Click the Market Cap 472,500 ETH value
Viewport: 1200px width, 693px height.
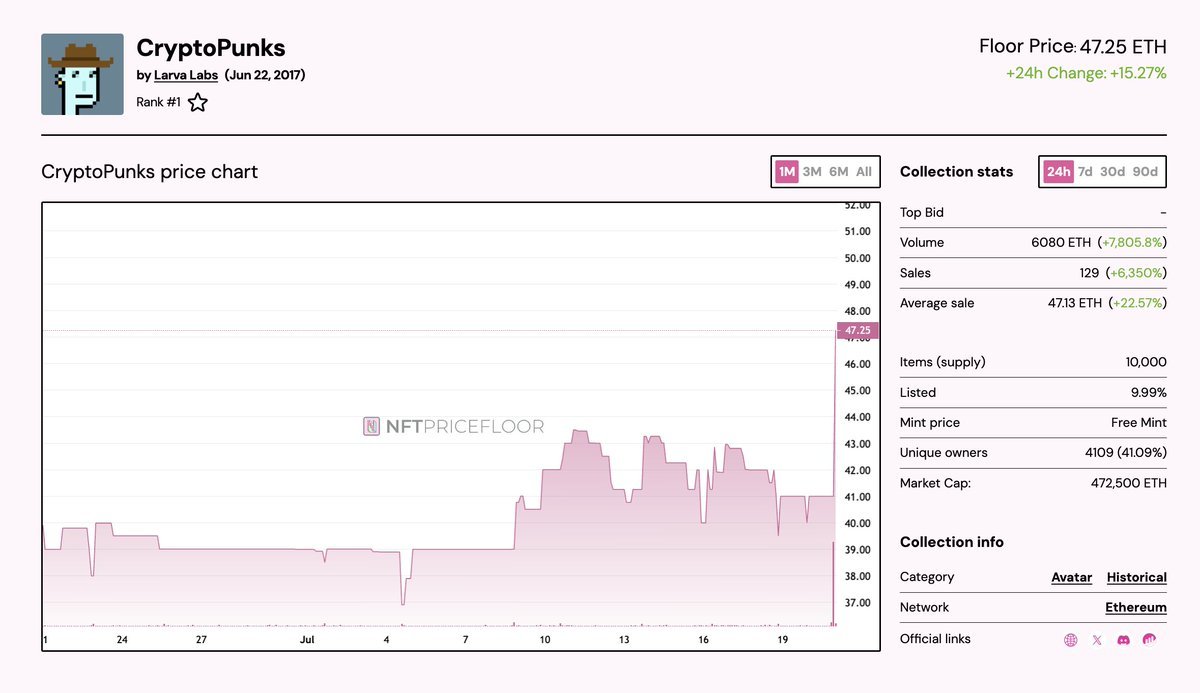click(x=1128, y=482)
